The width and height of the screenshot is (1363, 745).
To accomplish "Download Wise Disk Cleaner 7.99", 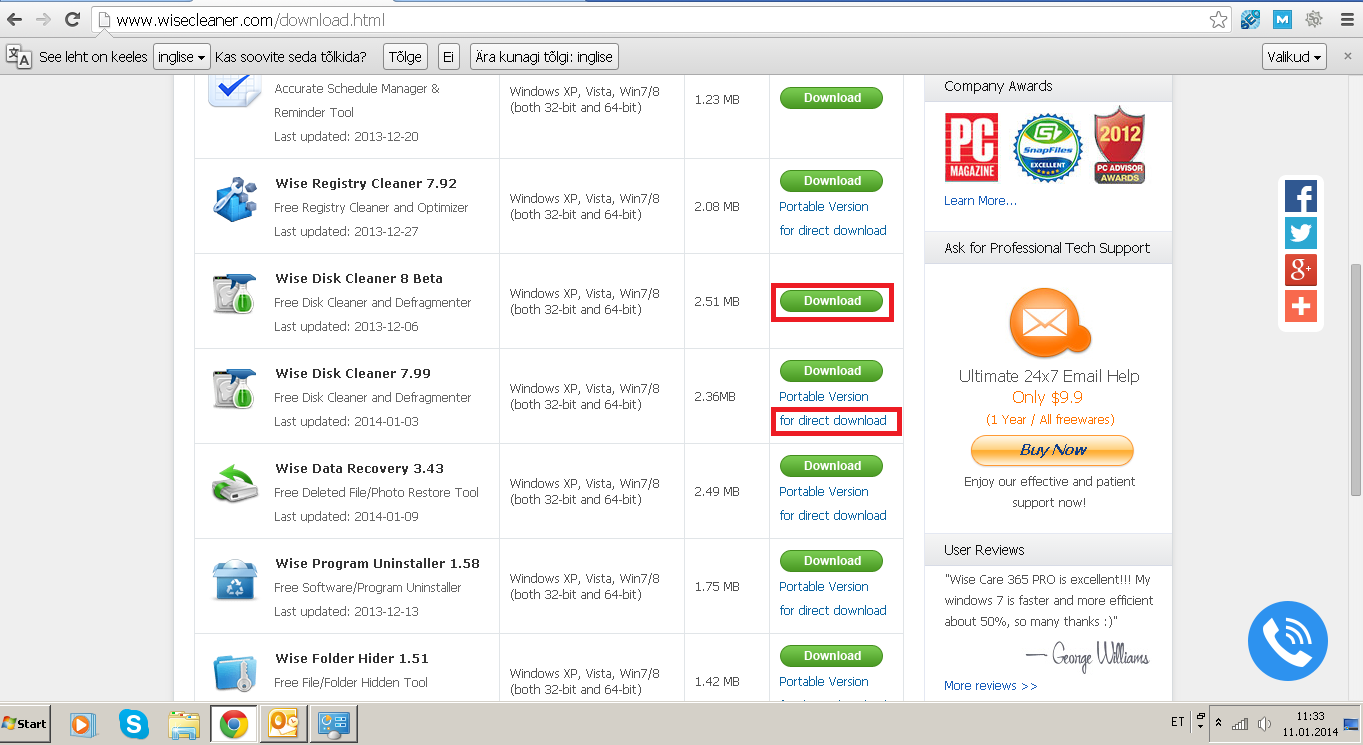I will pos(832,371).
